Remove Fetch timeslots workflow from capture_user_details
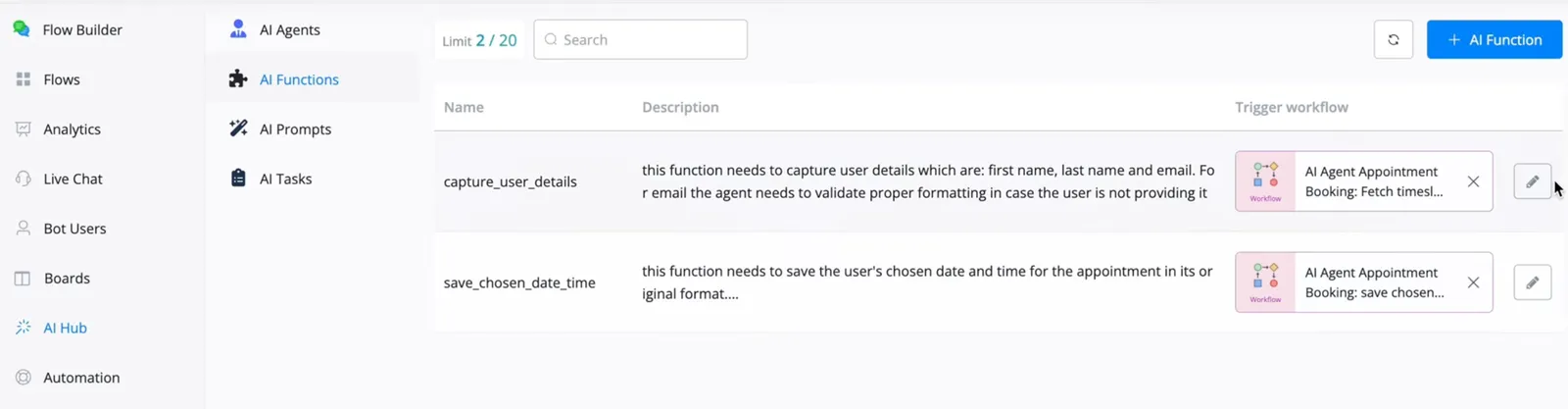Screen dimensions: 1568x409 coord(1473,181)
